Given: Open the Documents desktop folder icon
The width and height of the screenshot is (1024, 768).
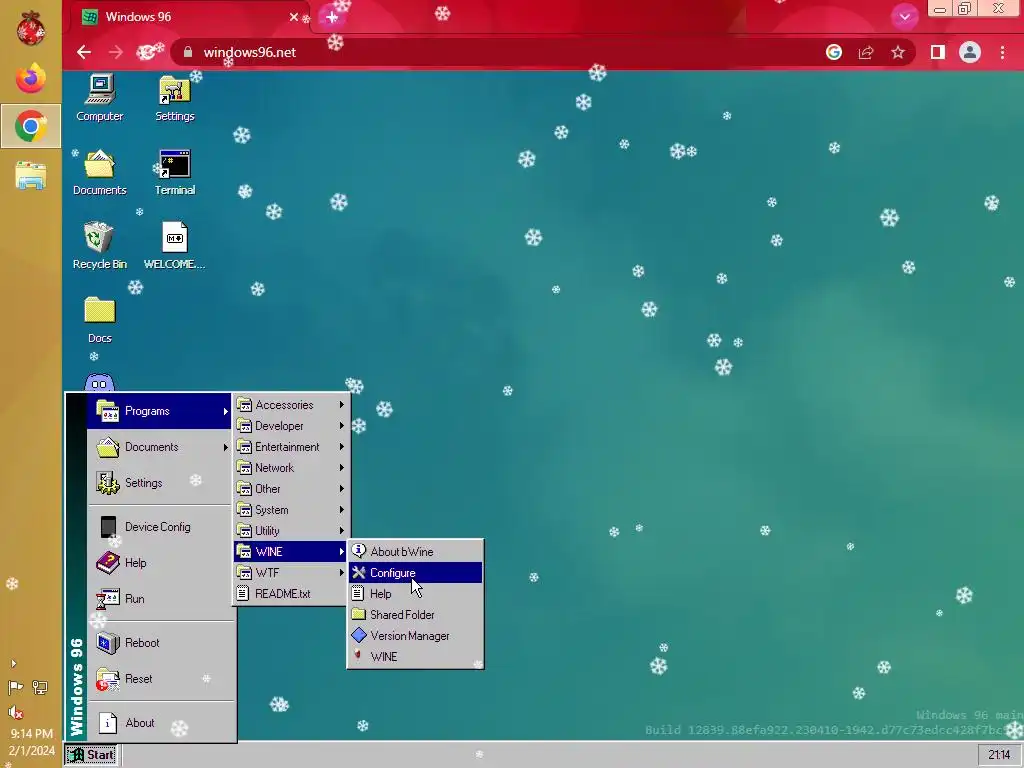Looking at the screenshot, I should [x=99, y=172].
